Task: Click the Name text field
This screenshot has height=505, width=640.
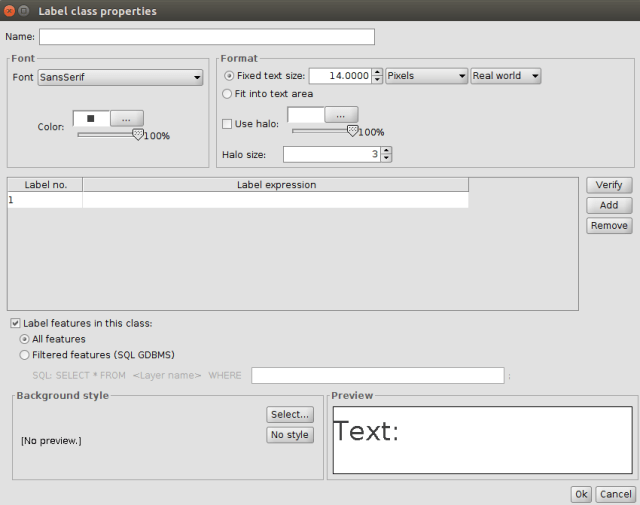Action: coord(206,37)
